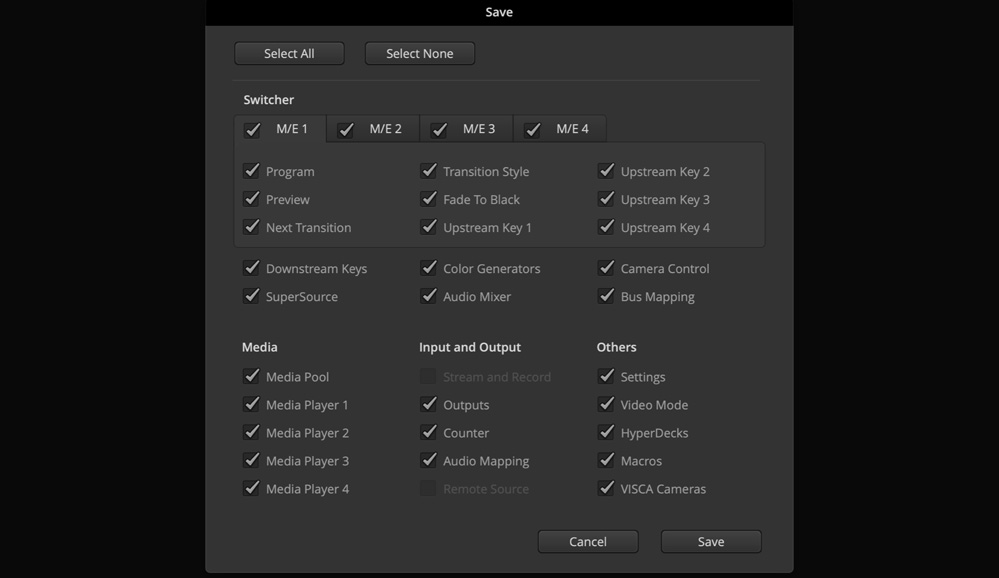Confirm with the Save button
999x578 pixels.
(x=710, y=542)
